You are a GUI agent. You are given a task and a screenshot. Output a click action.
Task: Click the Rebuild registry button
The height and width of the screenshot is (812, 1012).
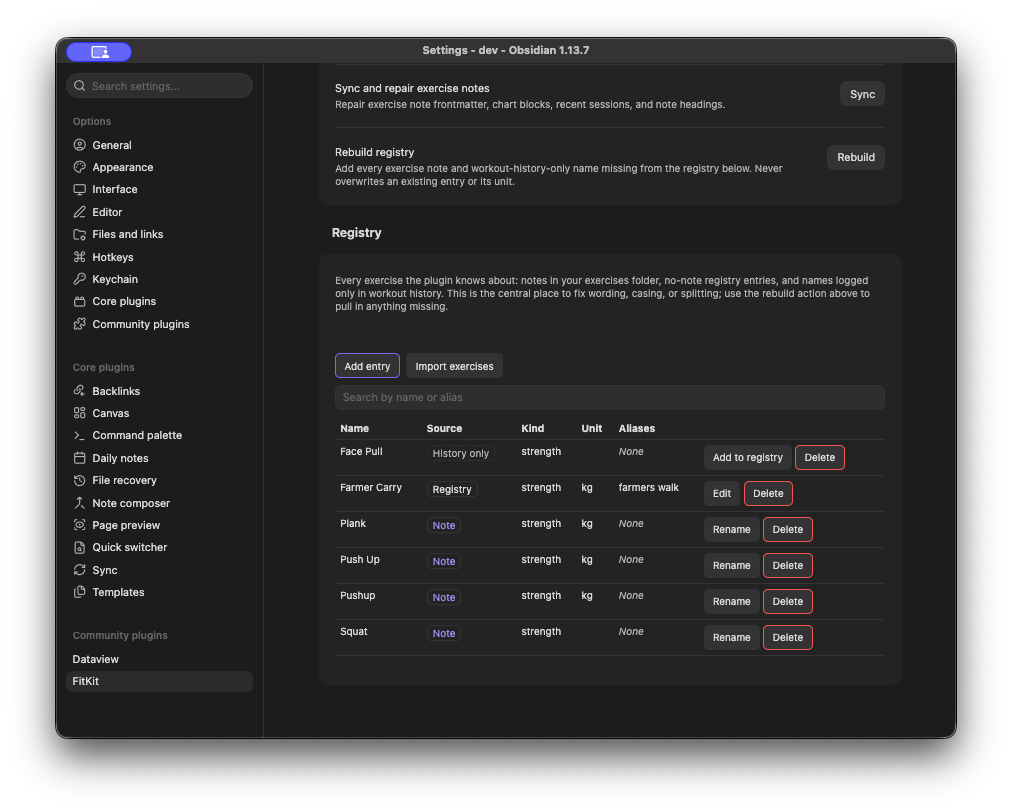coord(856,157)
